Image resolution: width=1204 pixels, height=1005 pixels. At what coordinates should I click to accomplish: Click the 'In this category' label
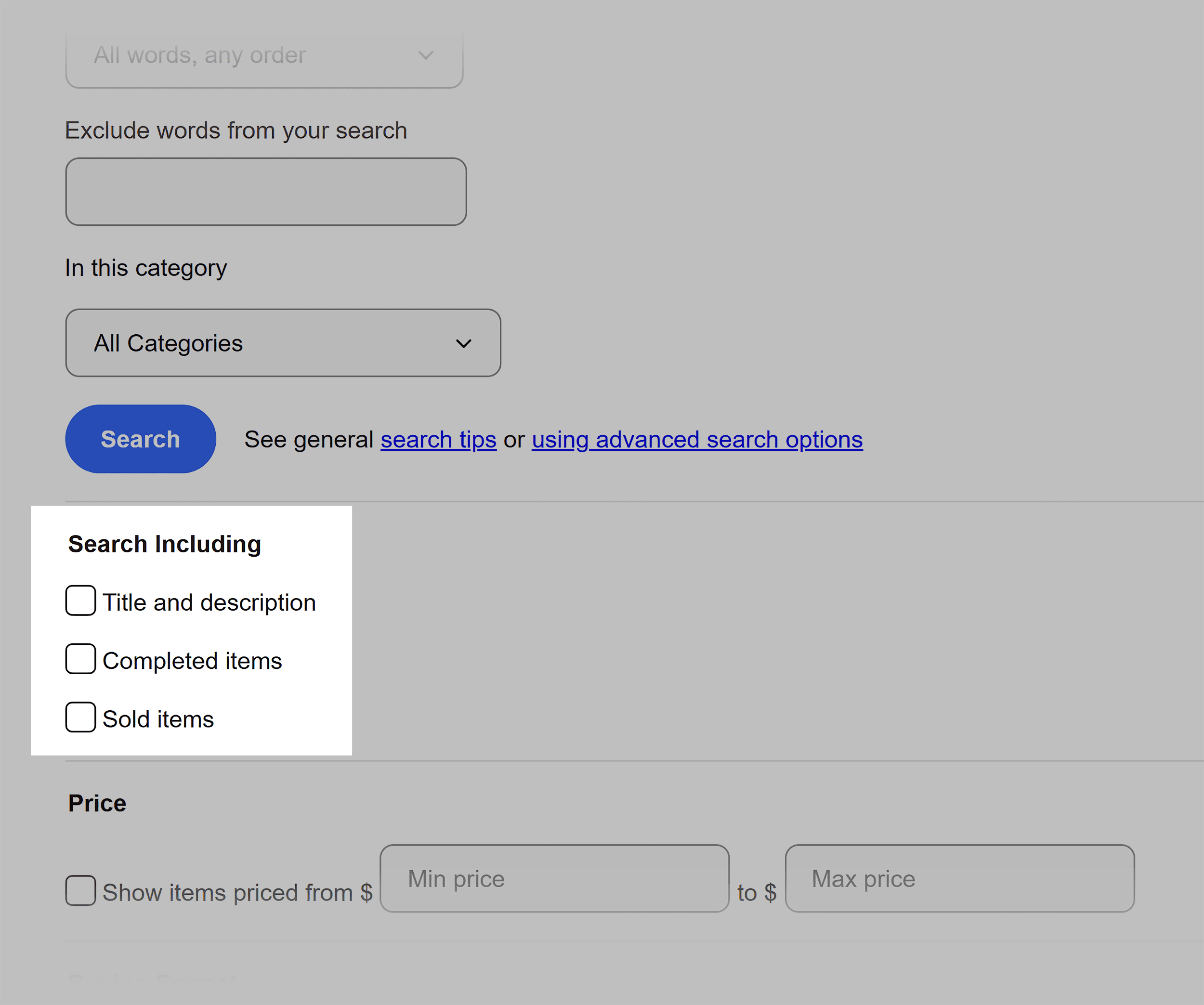coord(146,268)
